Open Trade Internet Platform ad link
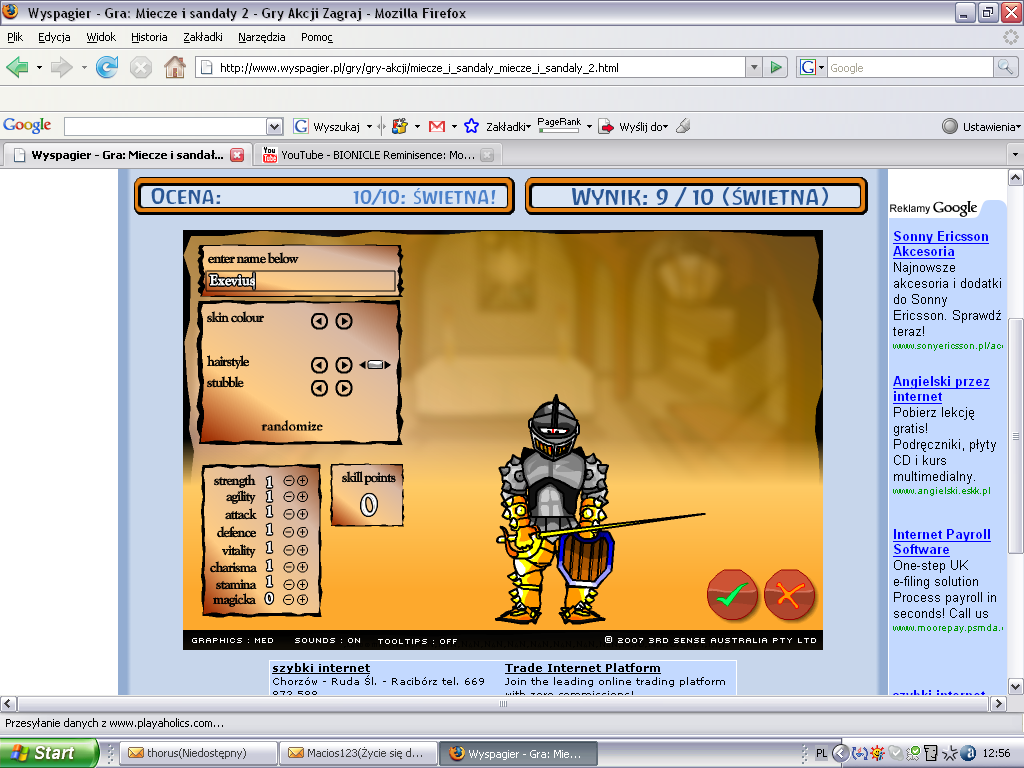Image resolution: width=1024 pixels, height=768 pixels. click(583, 668)
